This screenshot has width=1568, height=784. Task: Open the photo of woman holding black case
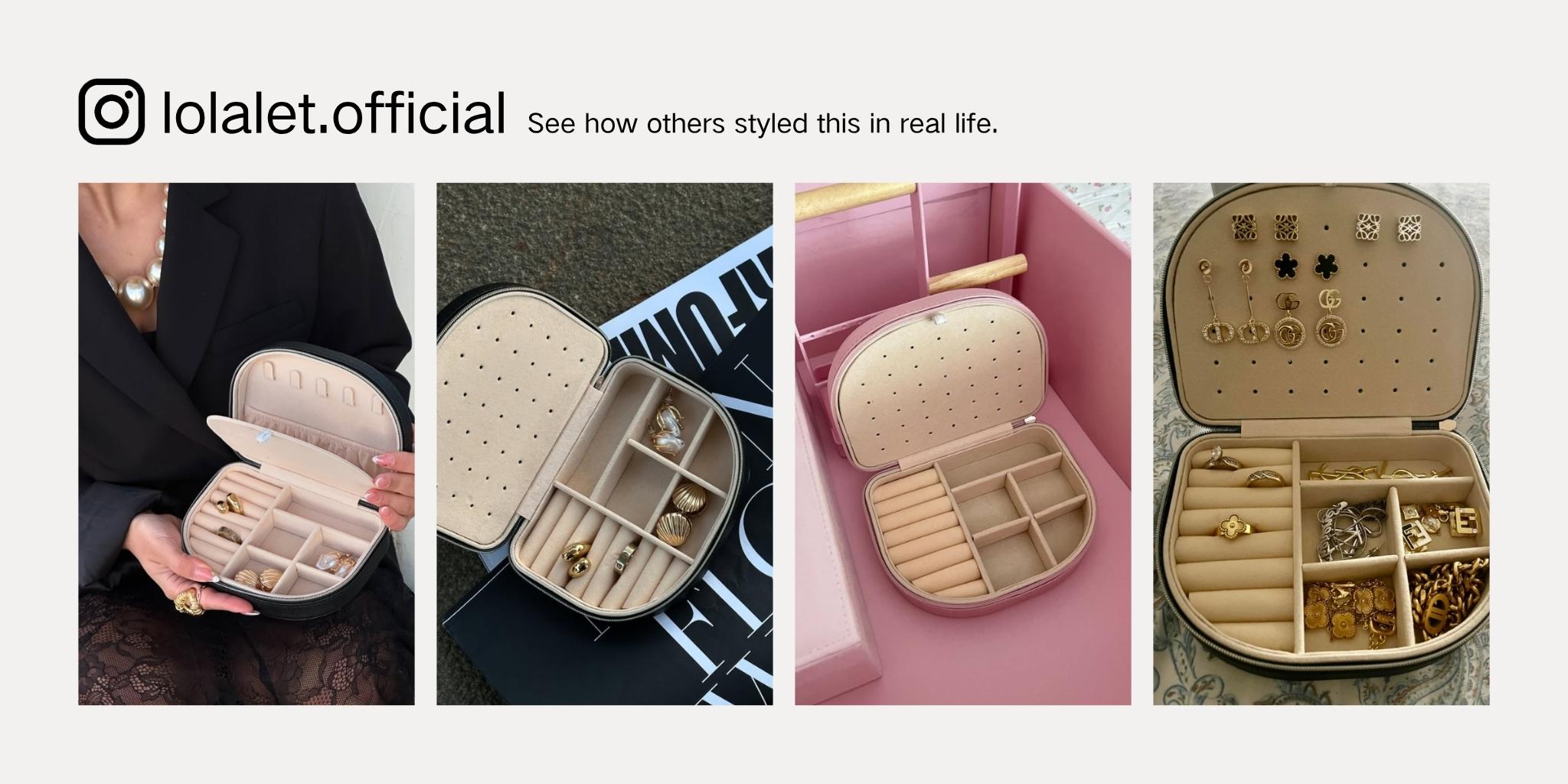tap(247, 443)
